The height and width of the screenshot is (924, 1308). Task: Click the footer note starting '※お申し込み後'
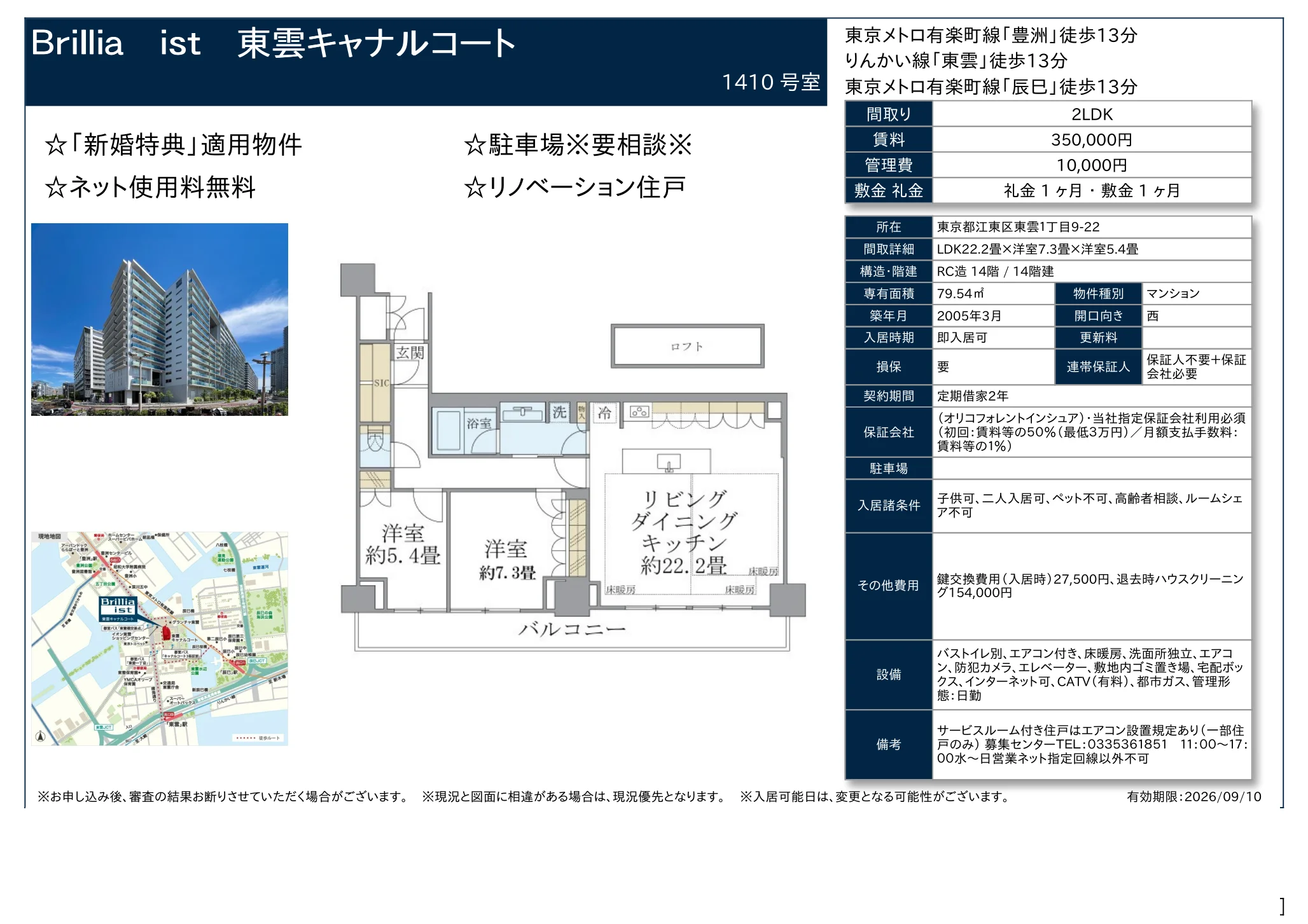[223, 797]
